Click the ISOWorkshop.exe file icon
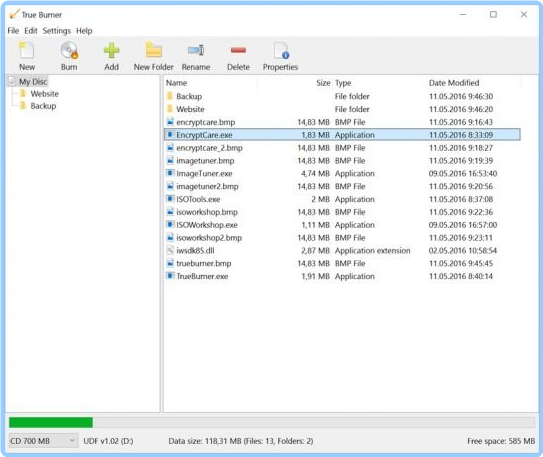Viewport: 543px width, 457px height. coord(170,225)
